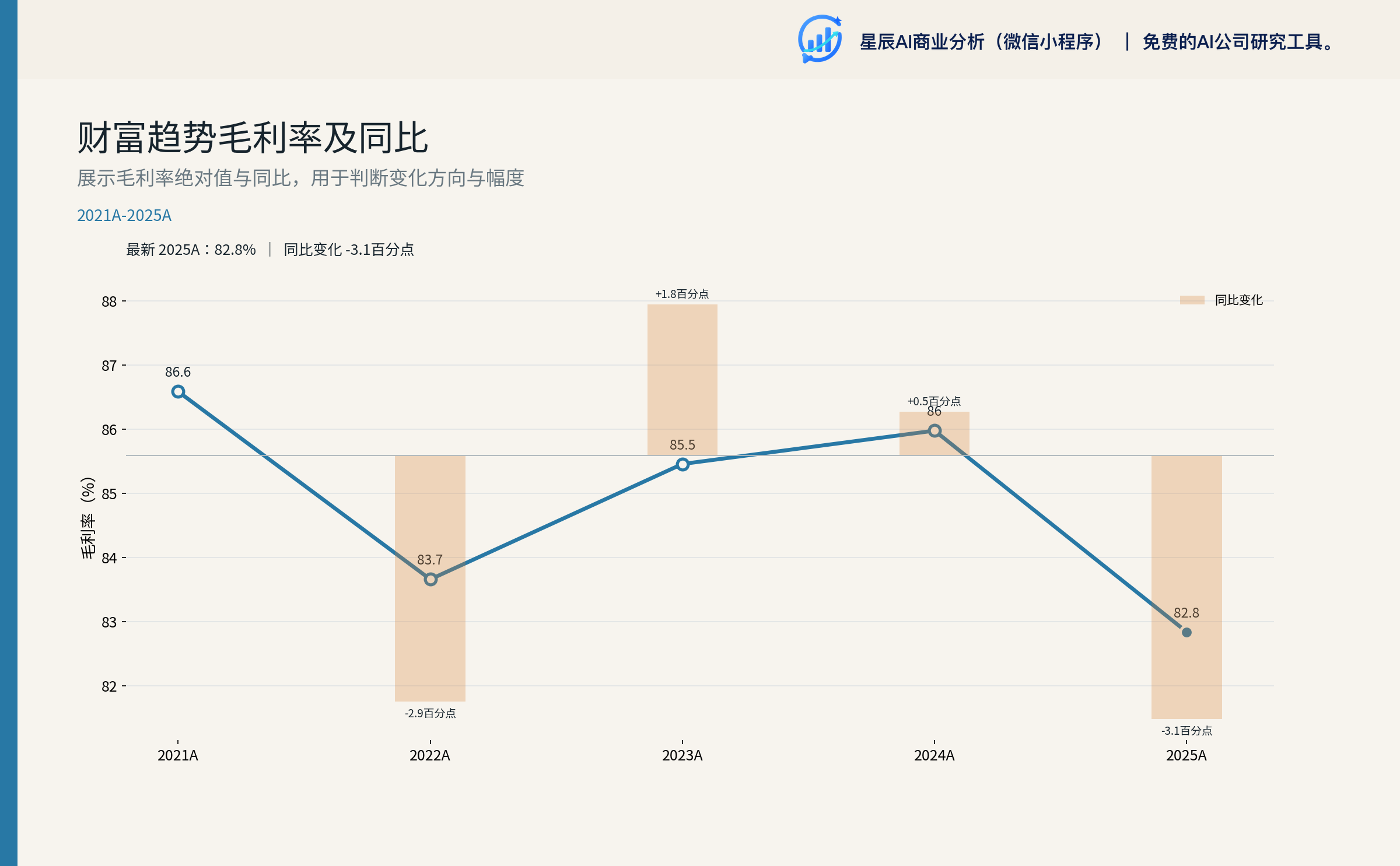Click the 87 y-axis tick label
Screen dimensions: 1400x866
pos(109,366)
